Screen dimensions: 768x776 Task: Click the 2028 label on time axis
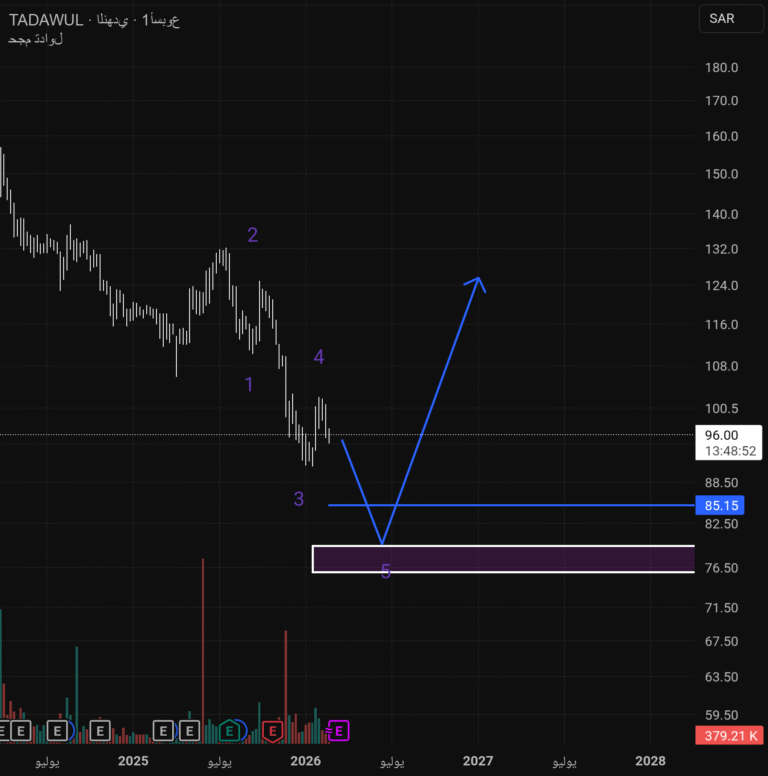[650, 761]
